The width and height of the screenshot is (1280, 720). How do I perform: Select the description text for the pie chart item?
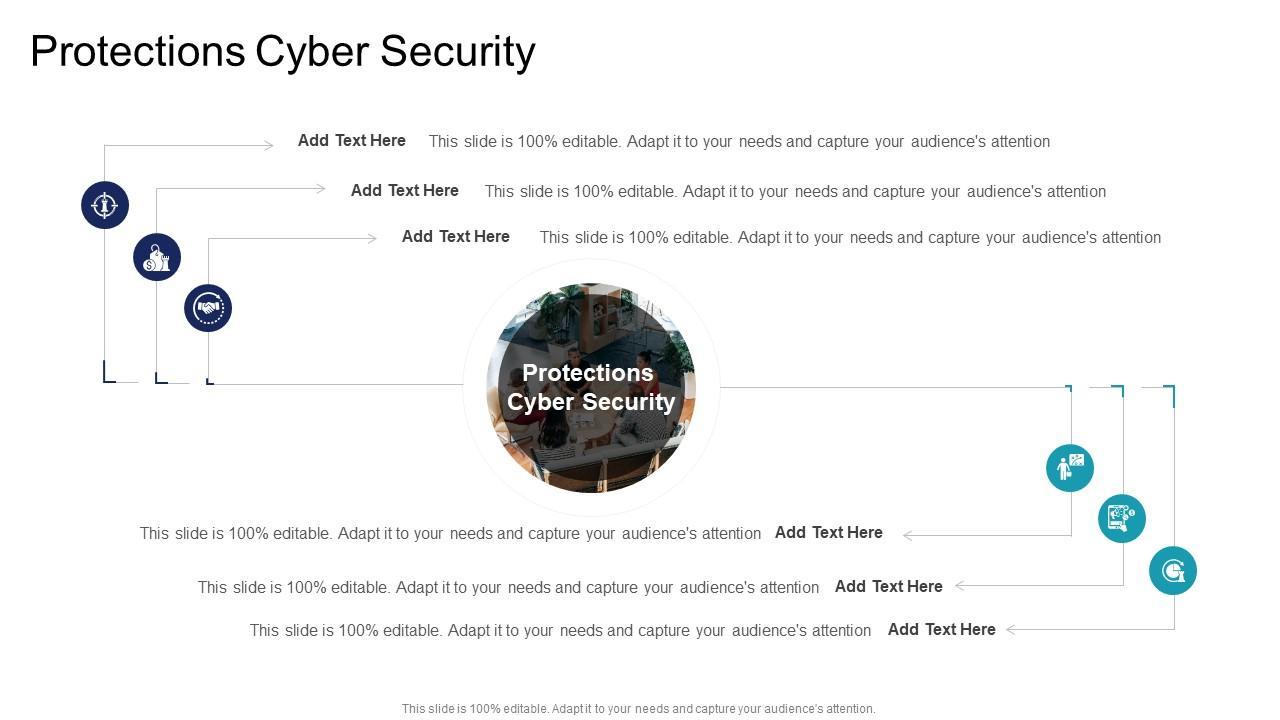[x=560, y=631]
